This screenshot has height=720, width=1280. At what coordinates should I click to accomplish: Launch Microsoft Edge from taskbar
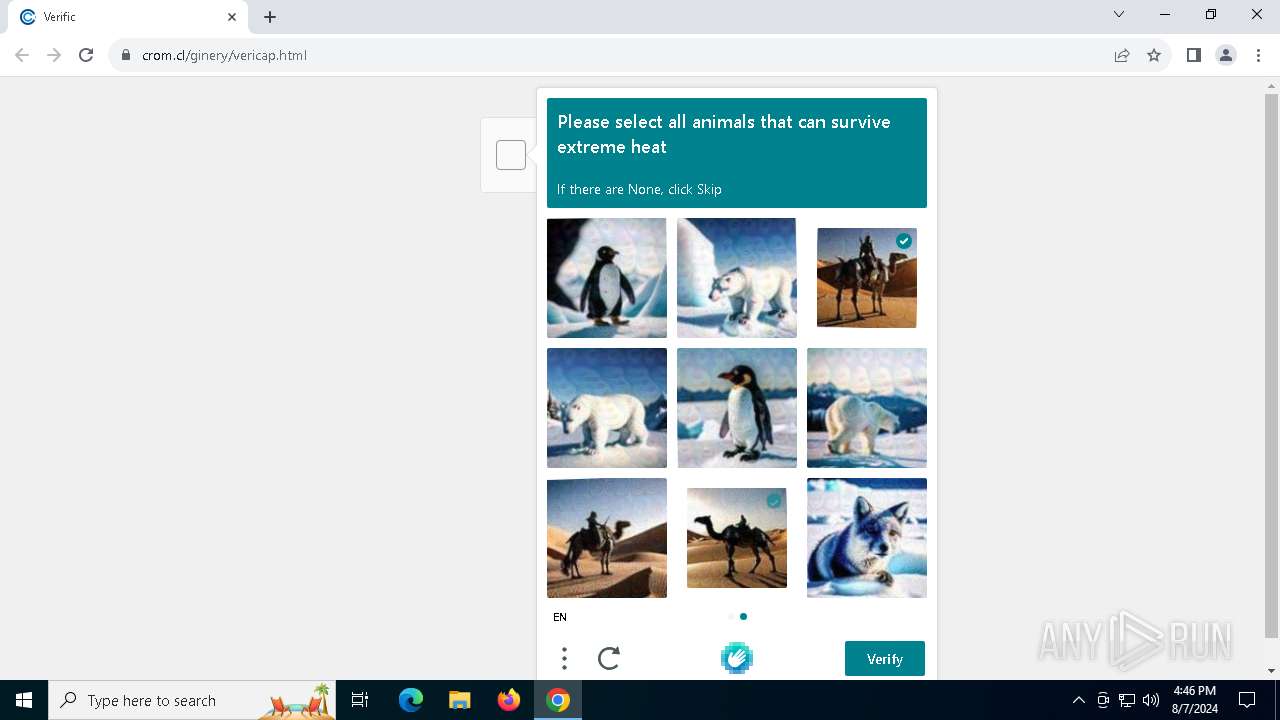[411, 700]
